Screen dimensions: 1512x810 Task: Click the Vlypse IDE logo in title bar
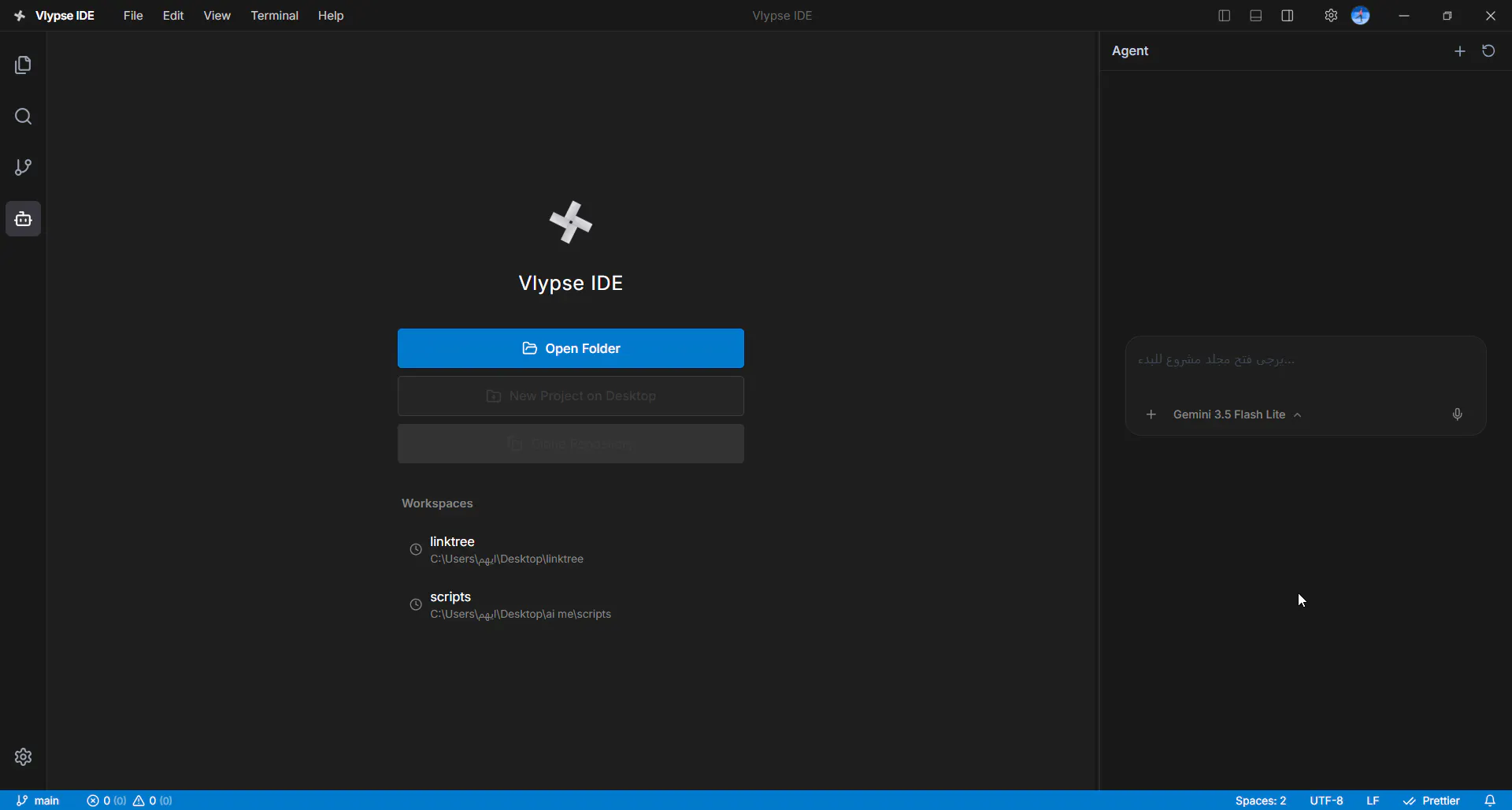(20, 16)
